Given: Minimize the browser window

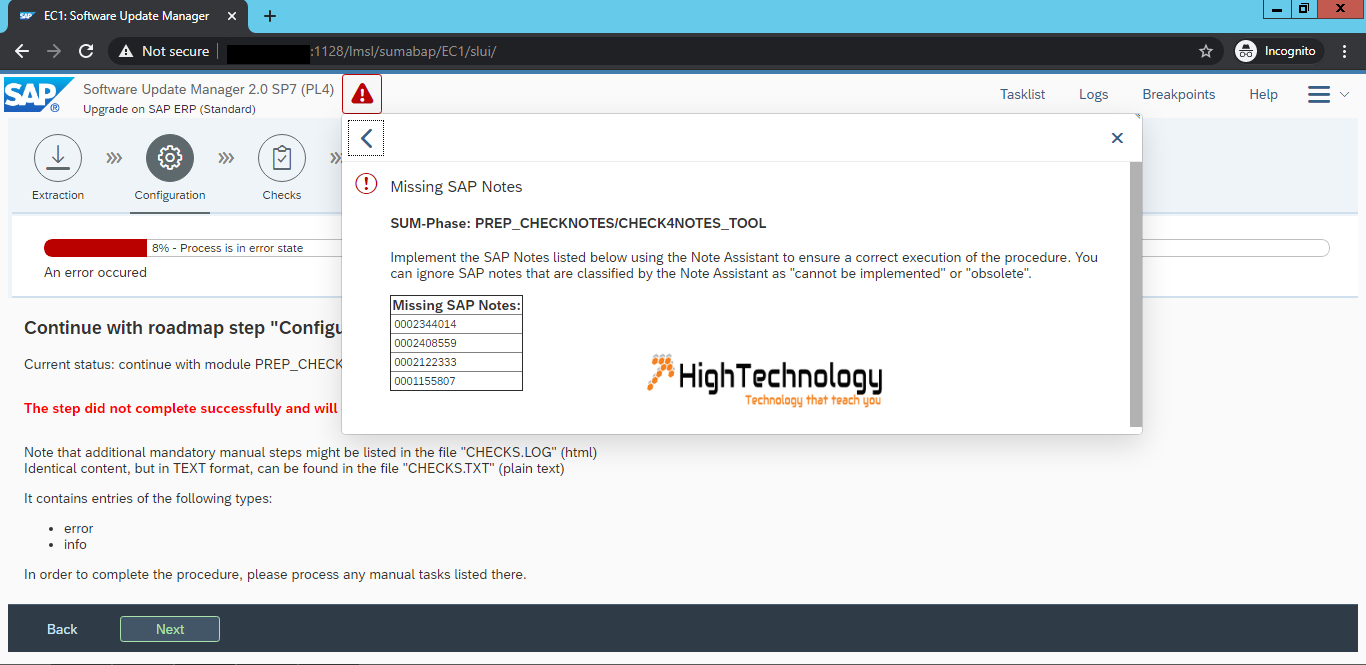Looking at the screenshot, I should click(x=1277, y=9).
